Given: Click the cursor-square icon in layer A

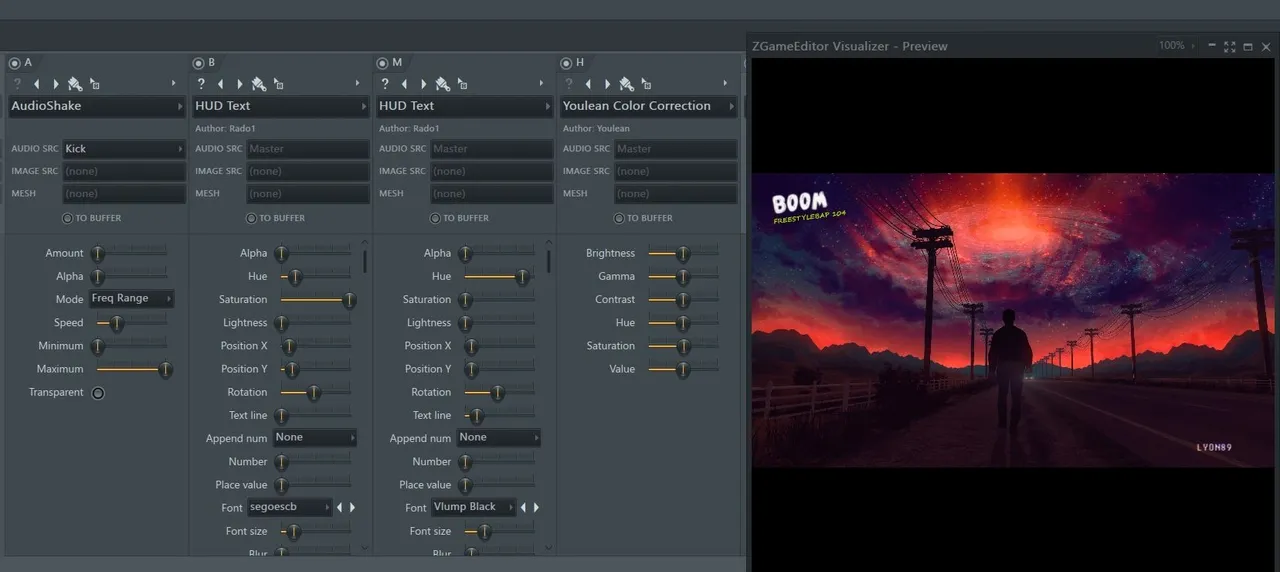Looking at the screenshot, I should (x=94, y=84).
